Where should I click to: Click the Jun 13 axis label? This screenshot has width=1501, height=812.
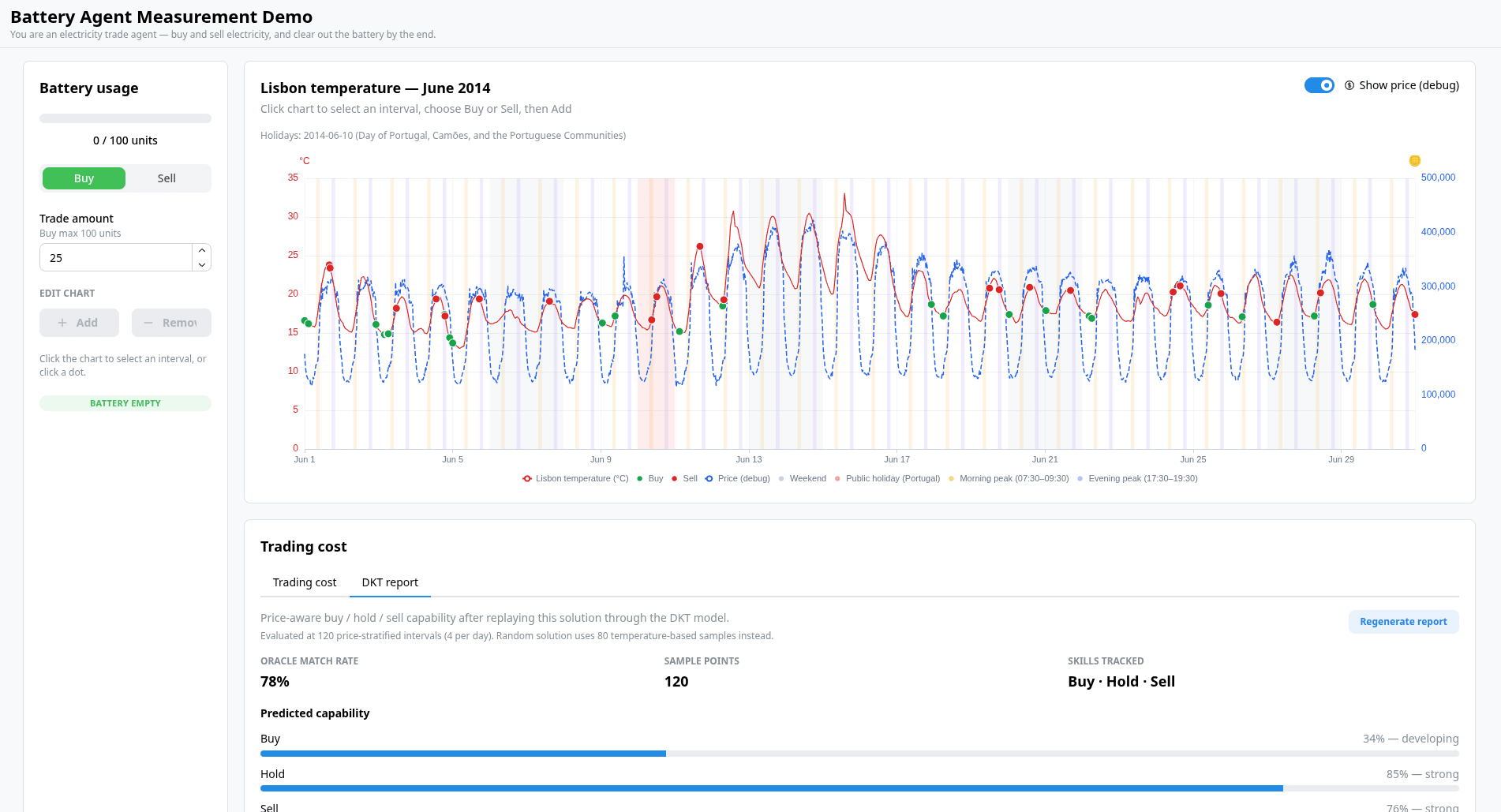(x=749, y=459)
